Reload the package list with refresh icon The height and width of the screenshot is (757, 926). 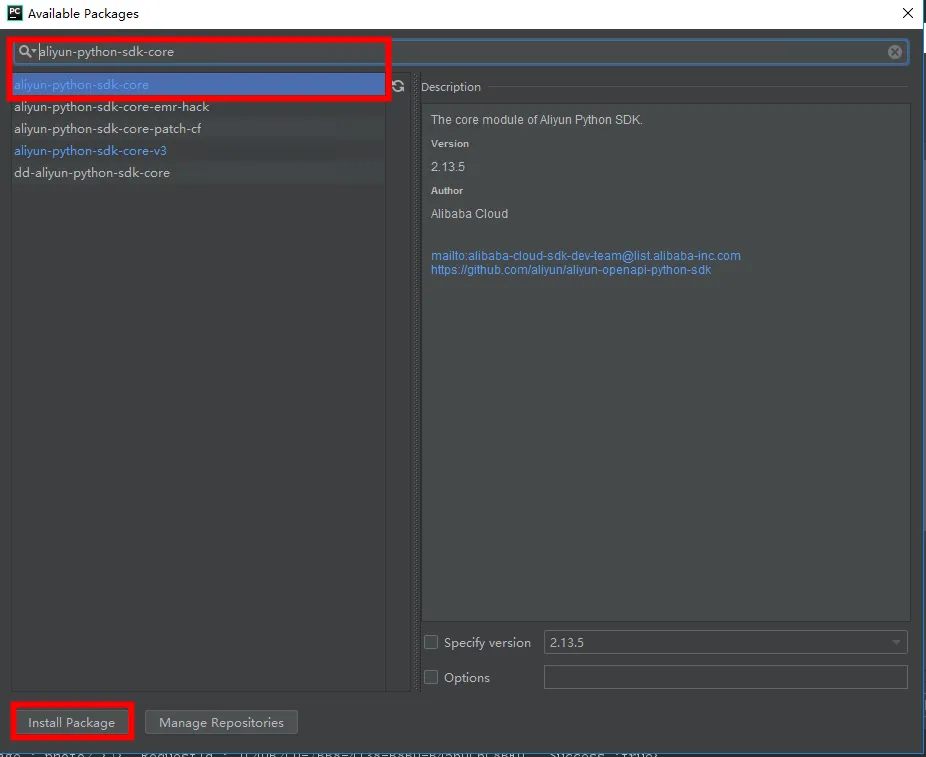tap(398, 86)
